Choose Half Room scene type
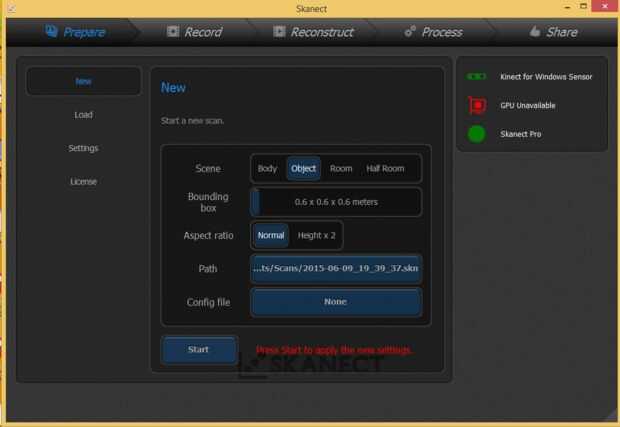 point(385,169)
